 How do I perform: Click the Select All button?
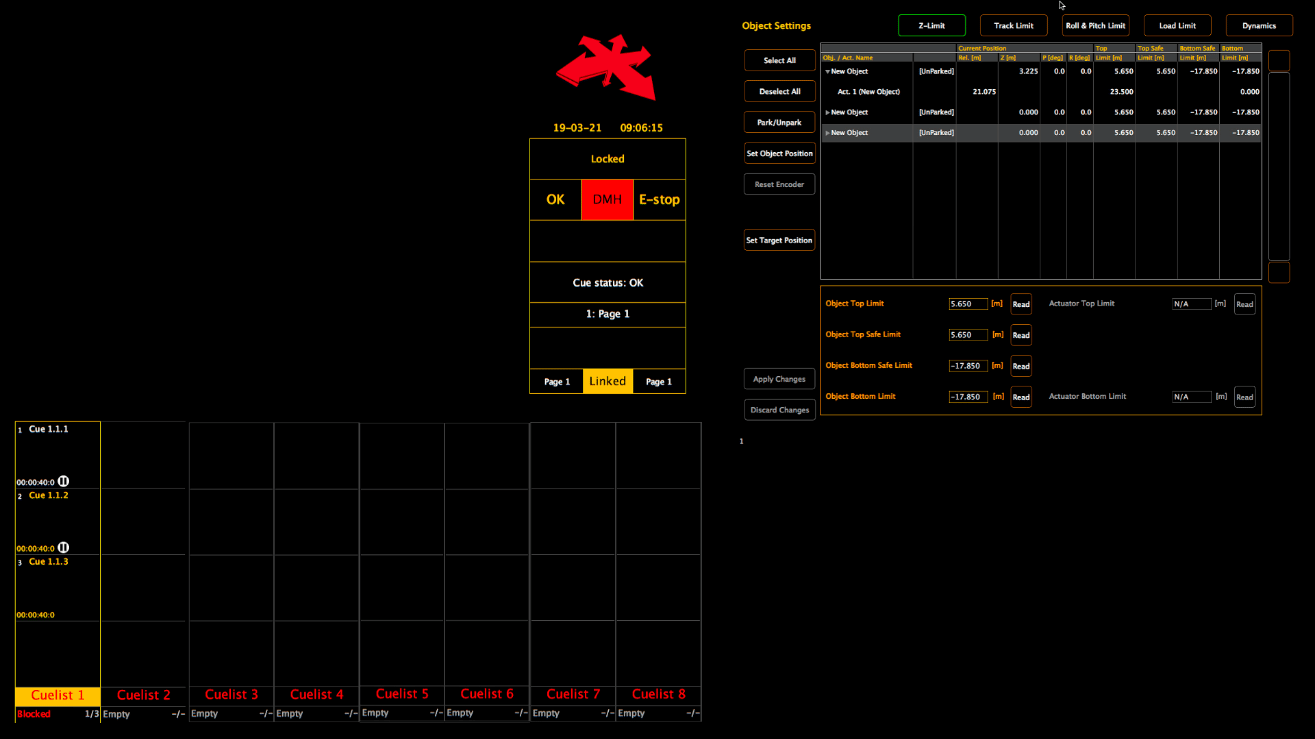779,60
